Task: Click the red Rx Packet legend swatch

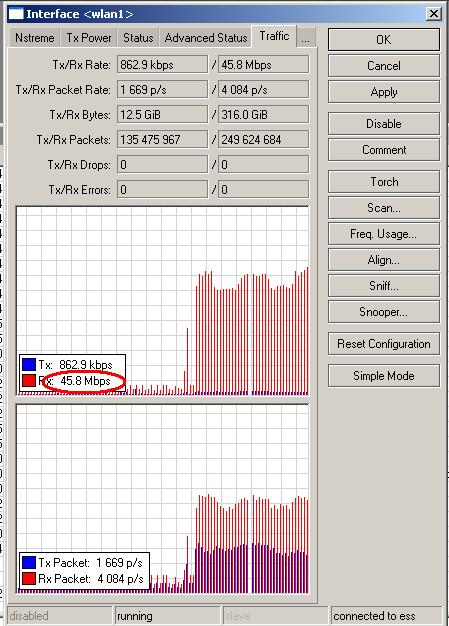Action: (29, 578)
